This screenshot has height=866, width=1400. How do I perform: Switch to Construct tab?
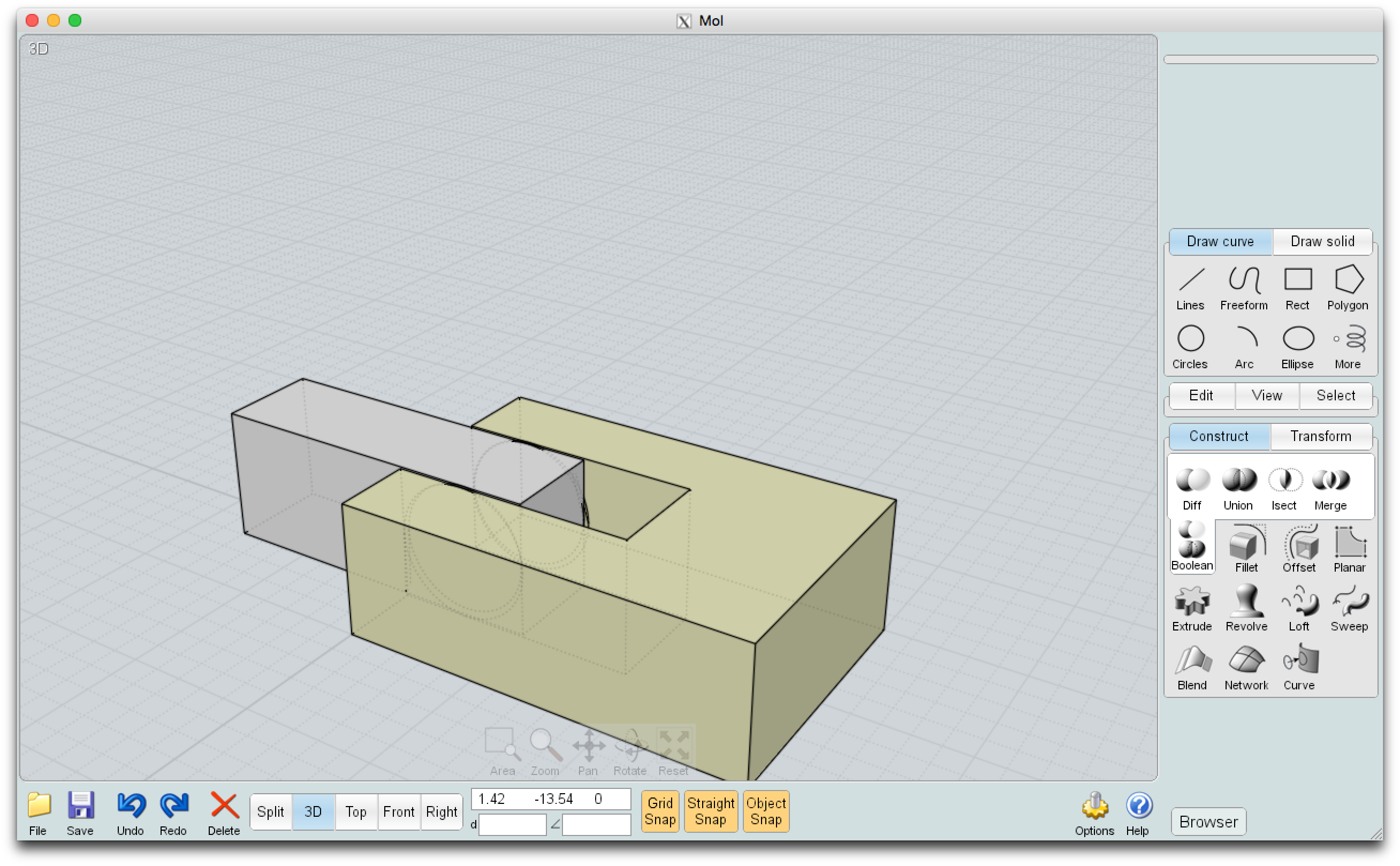coord(1219,436)
